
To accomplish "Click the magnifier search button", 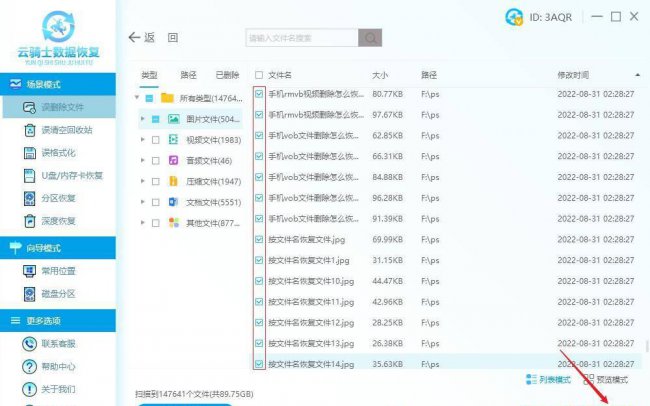I will 370,38.
